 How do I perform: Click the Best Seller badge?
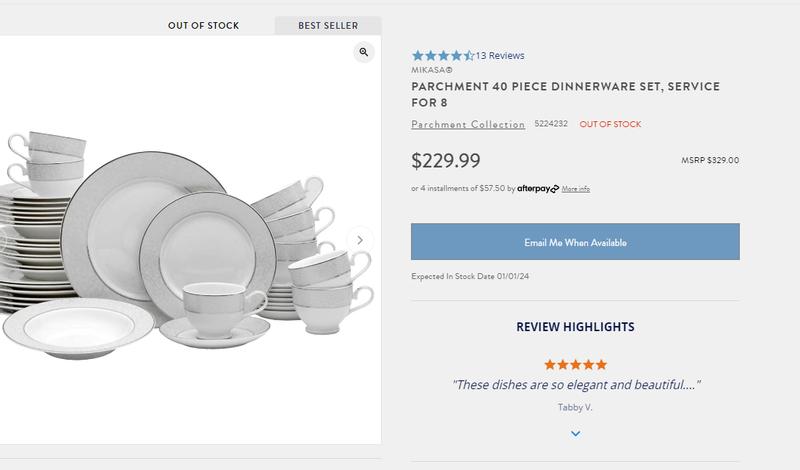coord(328,25)
